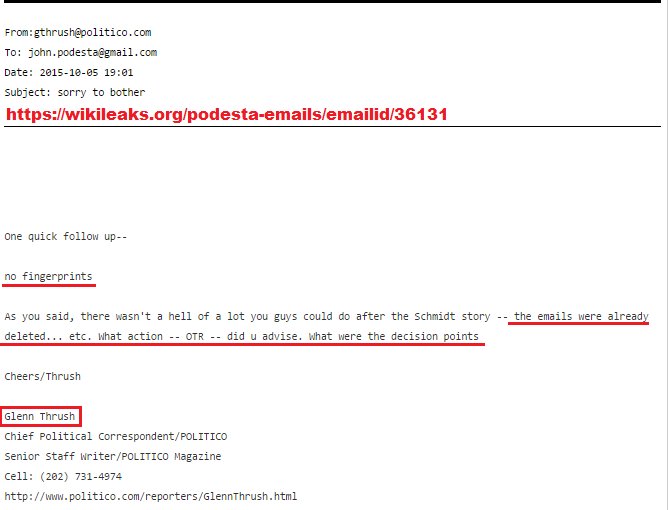Click the Subject line 'sorry to bother'

tap(75, 92)
